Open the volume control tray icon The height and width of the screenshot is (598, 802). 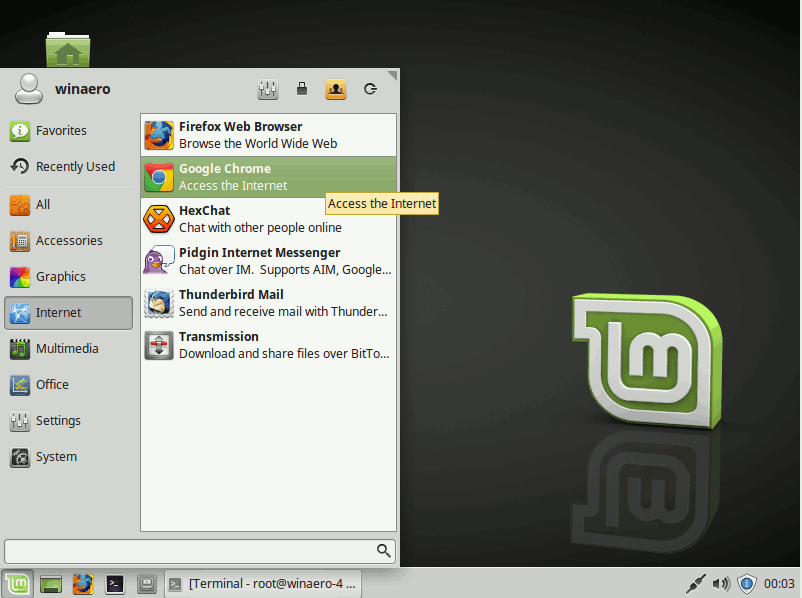point(721,584)
